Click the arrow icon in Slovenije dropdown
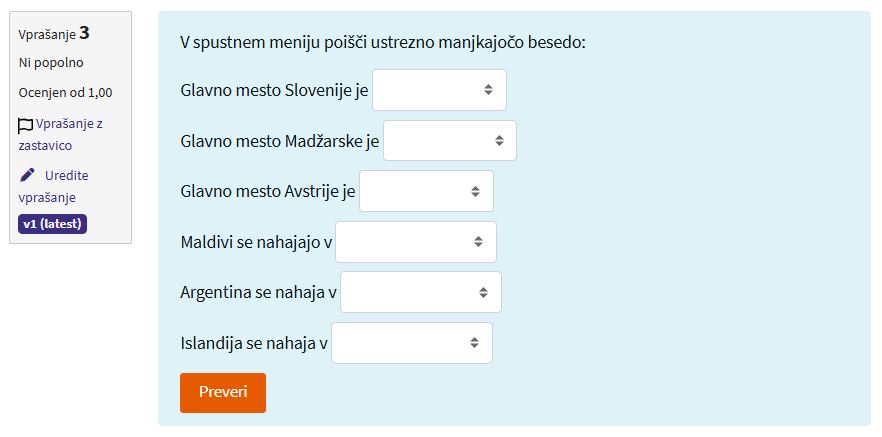The height and width of the screenshot is (437, 882). click(488, 89)
